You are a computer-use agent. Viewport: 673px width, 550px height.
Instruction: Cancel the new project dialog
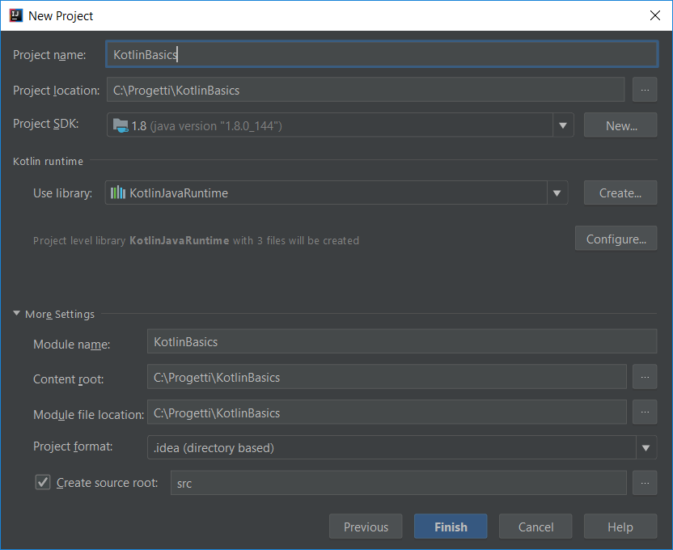535,527
